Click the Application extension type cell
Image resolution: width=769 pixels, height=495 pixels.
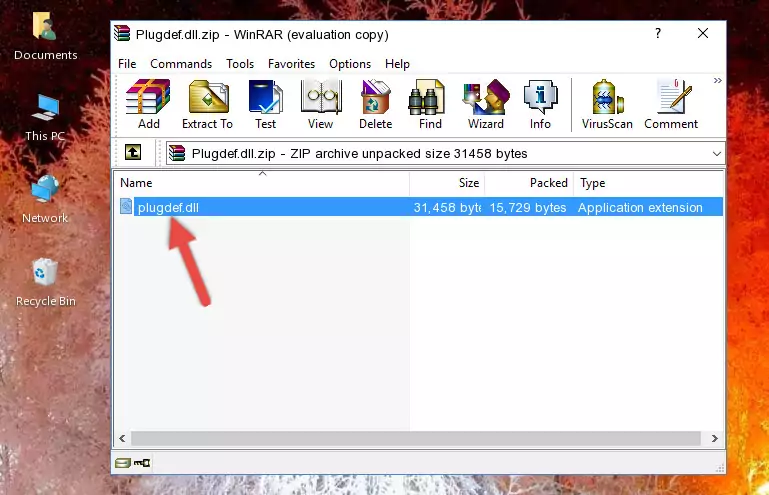(640, 208)
